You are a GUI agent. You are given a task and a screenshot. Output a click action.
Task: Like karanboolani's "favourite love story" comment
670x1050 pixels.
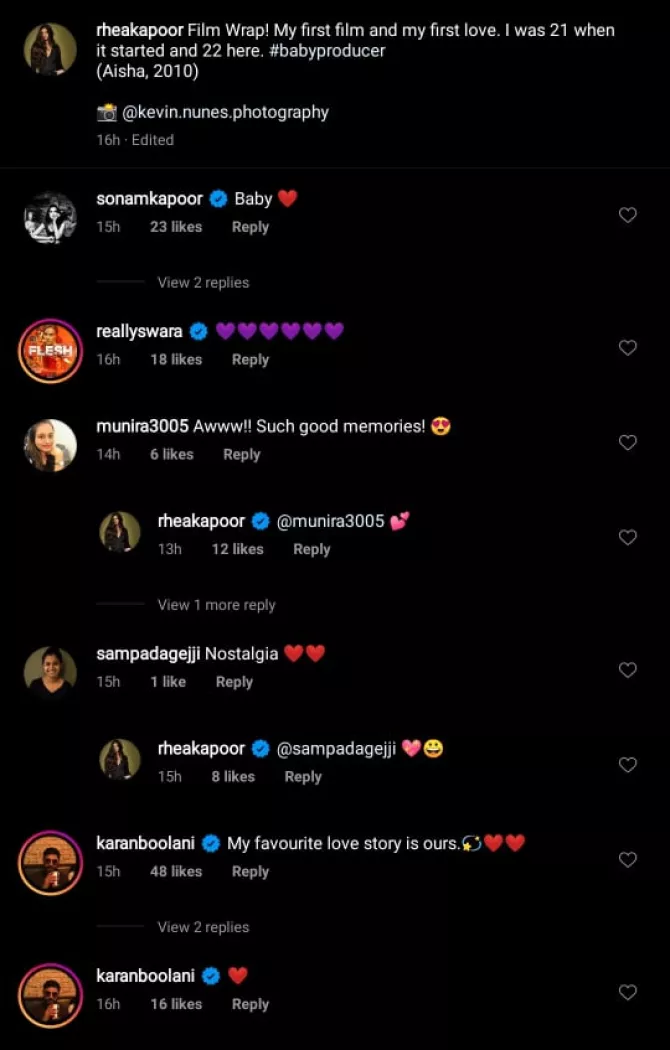pyautogui.click(x=628, y=860)
